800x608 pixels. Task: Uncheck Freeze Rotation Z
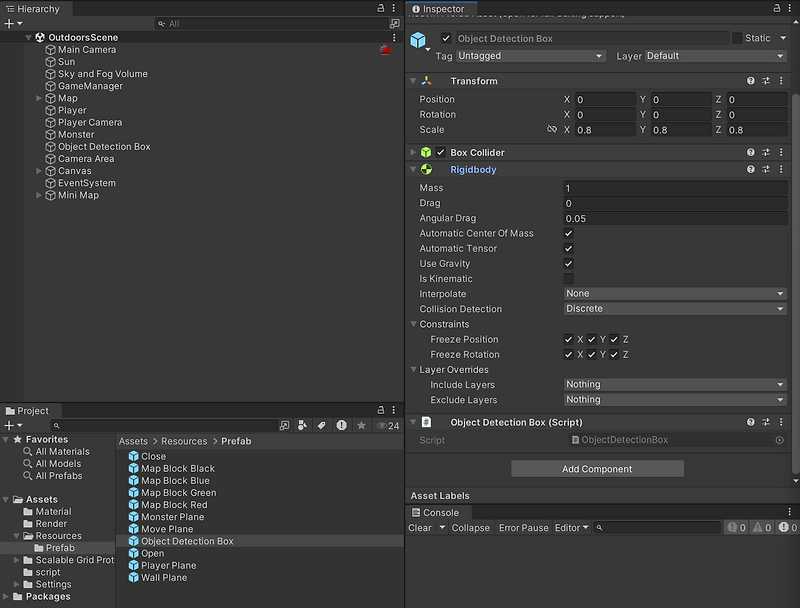click(x=614, y=354)
